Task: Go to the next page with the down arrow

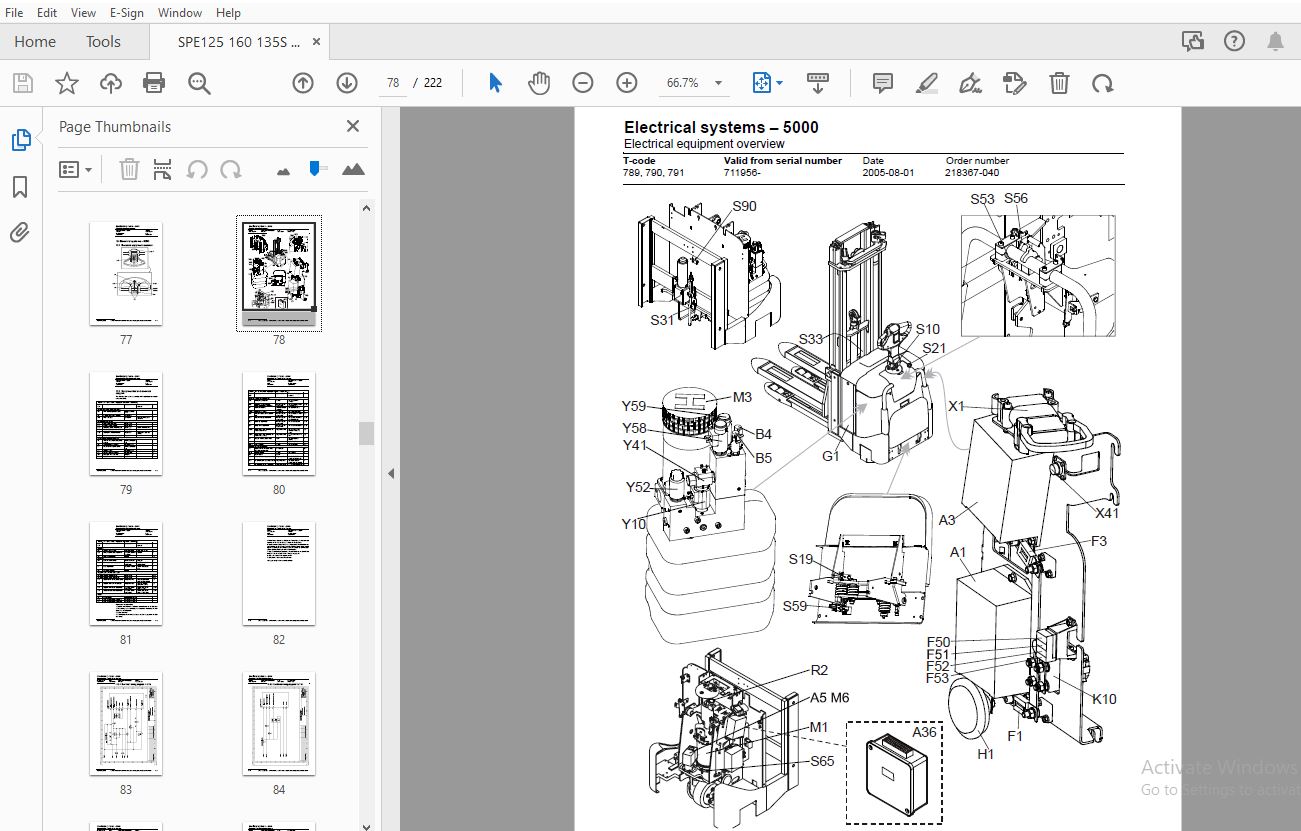Action: 347,83
